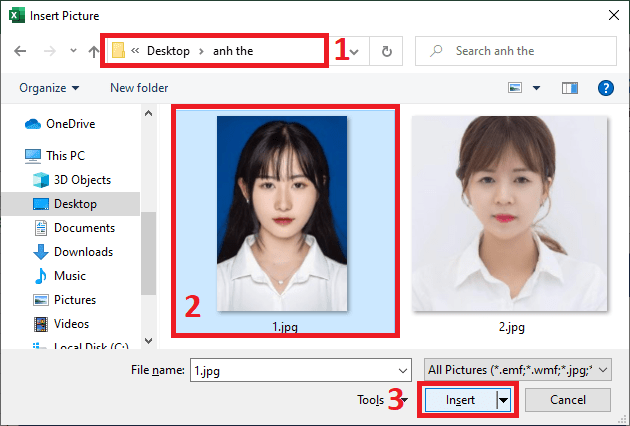Select the 2.jpg thumbnail
The image size is (630, 426).
click(509, 213)
